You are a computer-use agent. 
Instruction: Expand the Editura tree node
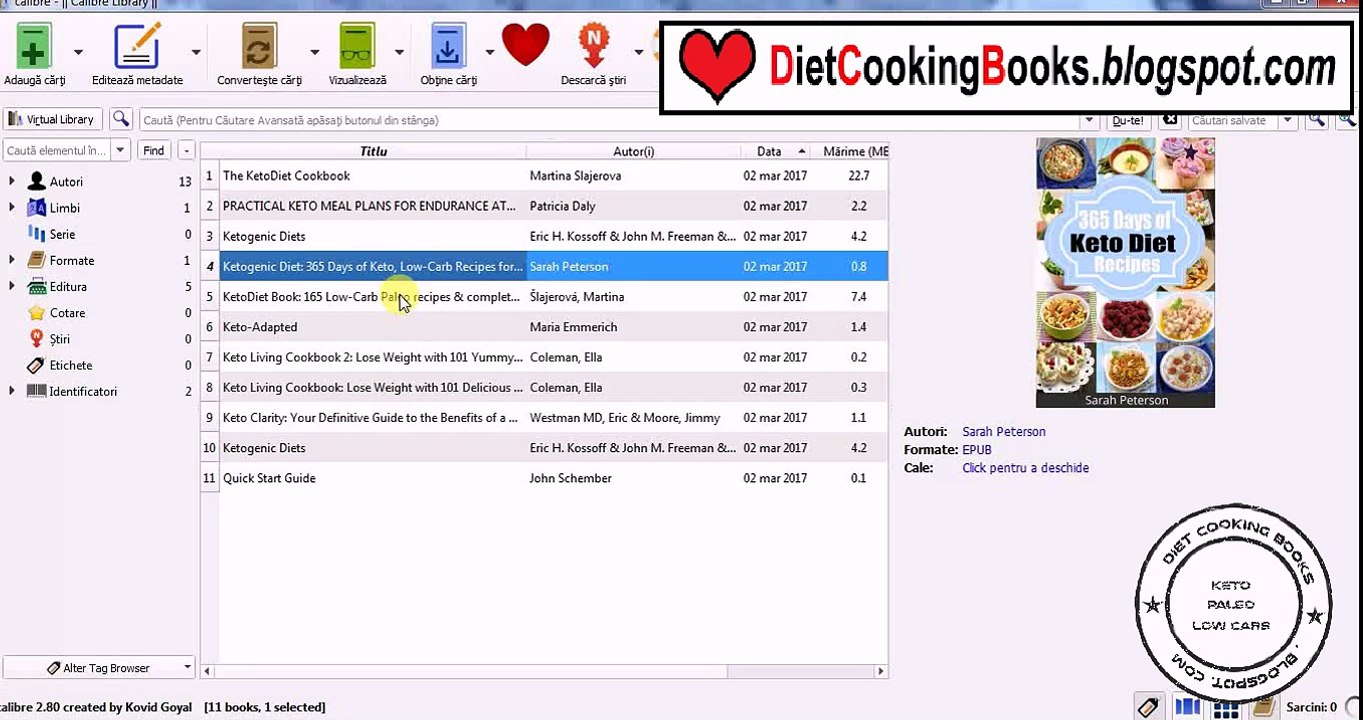pyautogui.click(x=12, y=286)
